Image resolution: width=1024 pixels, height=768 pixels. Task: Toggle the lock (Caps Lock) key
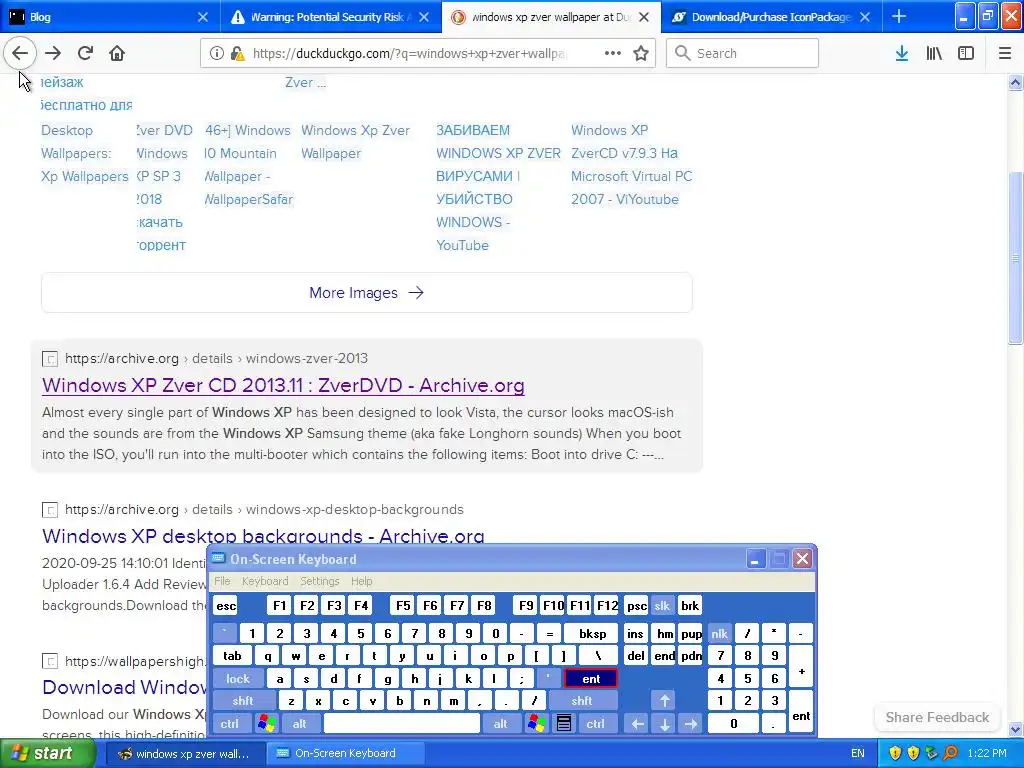[238, 679]
